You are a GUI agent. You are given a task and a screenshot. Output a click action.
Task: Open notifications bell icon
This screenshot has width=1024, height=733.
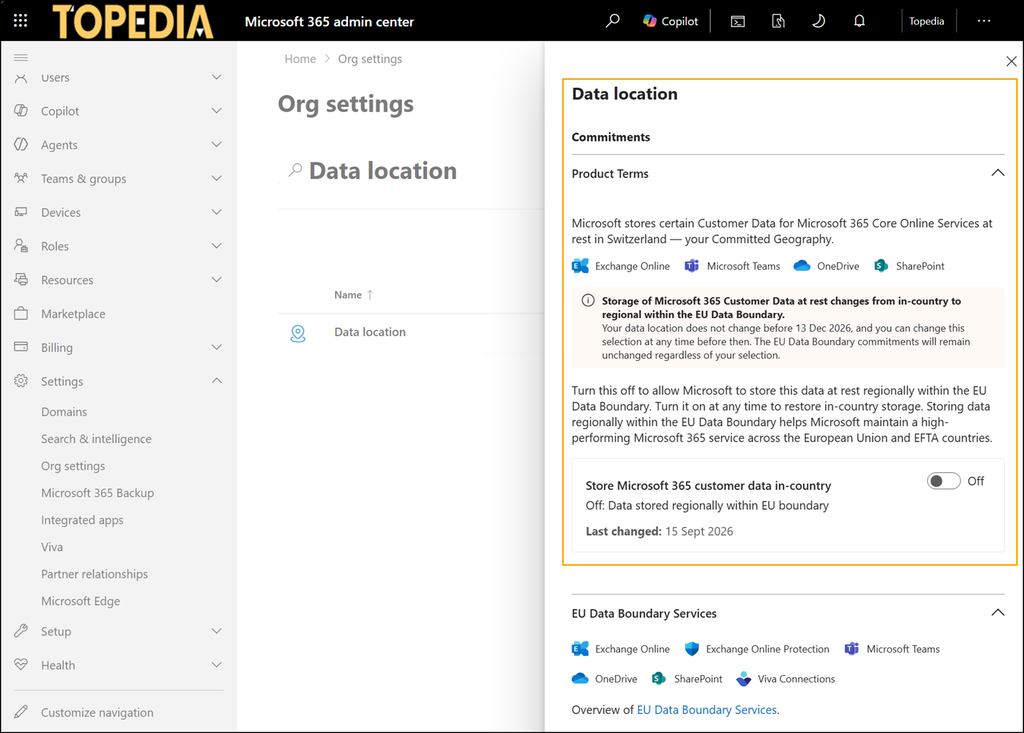tap(859, 21)
